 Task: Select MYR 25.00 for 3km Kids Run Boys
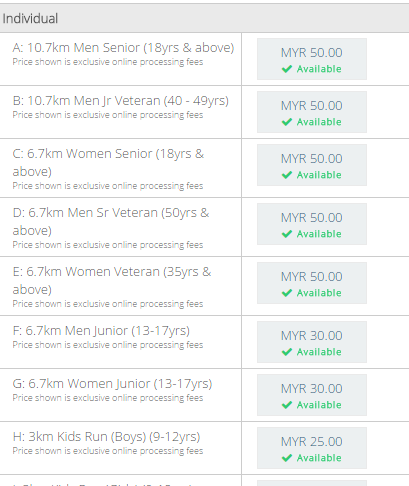(312, 448)
